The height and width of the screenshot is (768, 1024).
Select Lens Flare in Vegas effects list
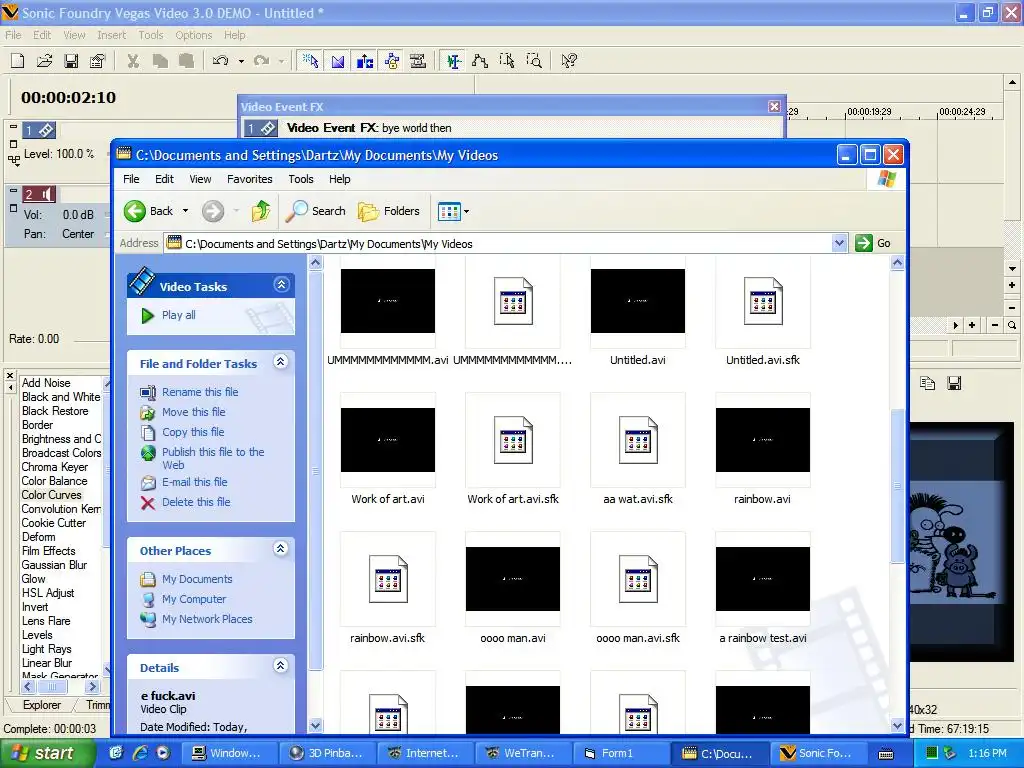pyautogui.click(x=46, y=621)
